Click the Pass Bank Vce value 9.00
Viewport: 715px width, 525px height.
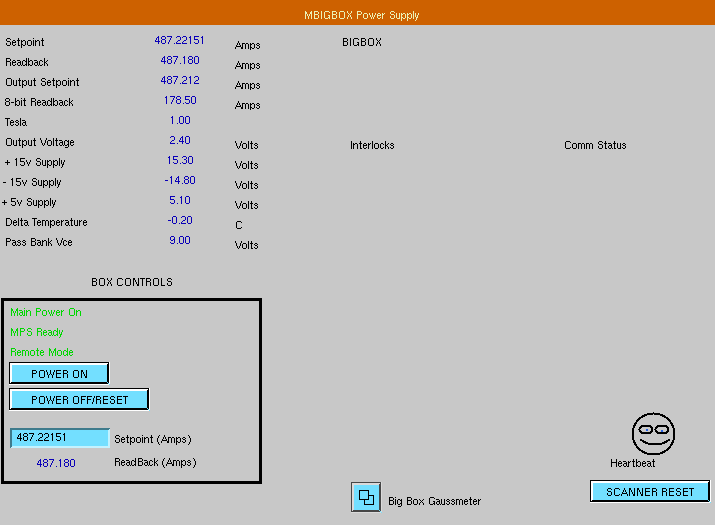click(180, 241)
